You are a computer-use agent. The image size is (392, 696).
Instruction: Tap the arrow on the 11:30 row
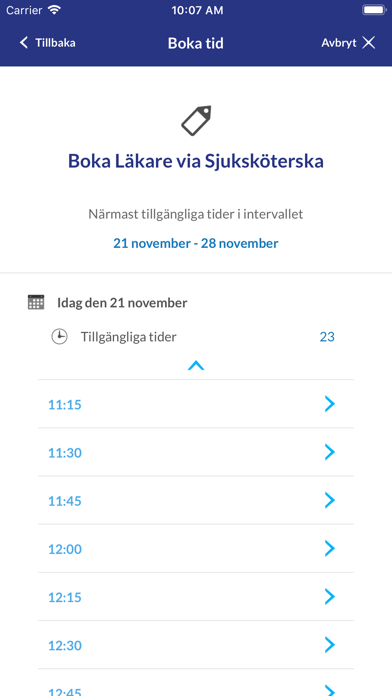(x=329, y=452)
